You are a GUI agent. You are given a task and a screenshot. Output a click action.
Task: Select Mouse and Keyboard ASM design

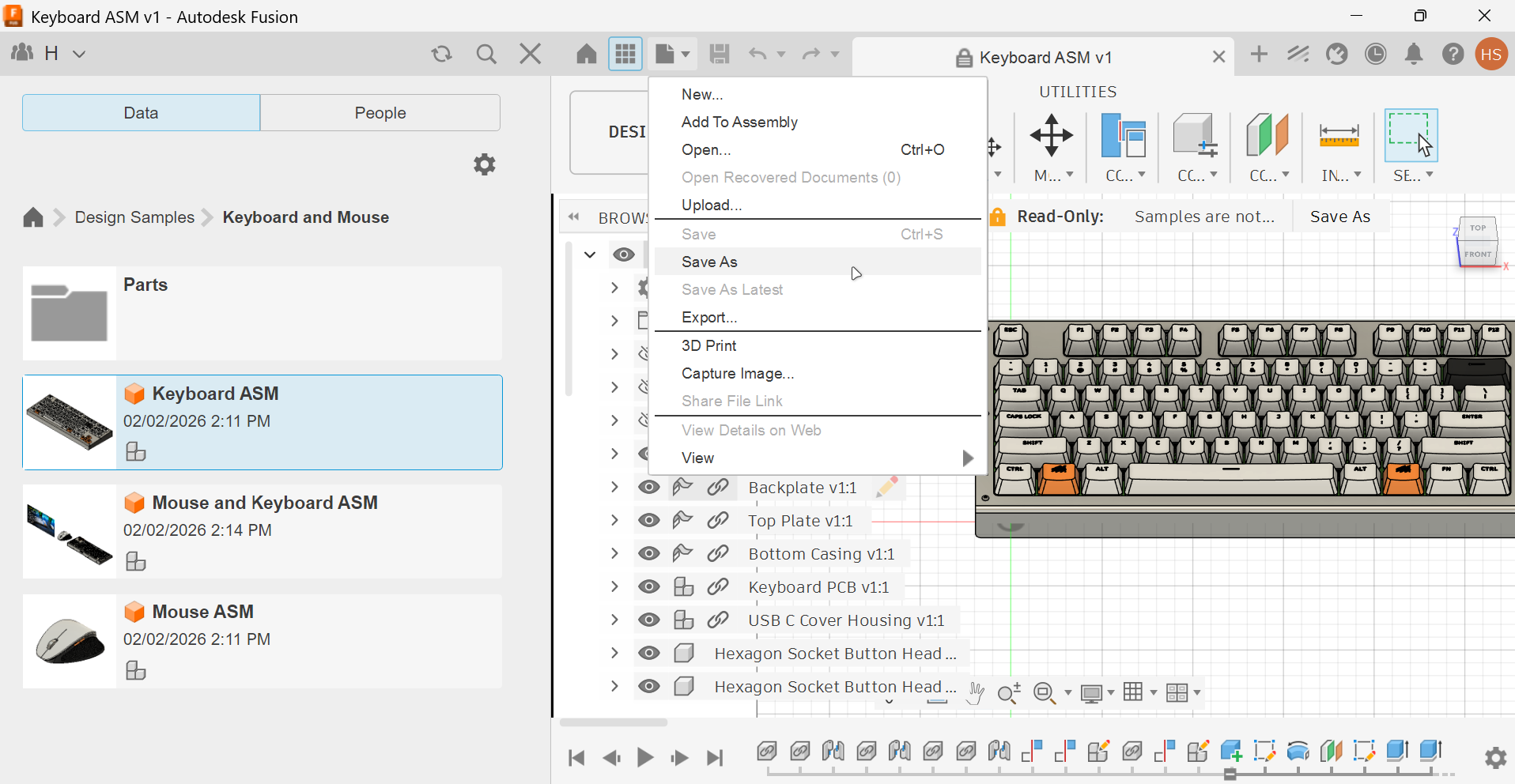262,531
